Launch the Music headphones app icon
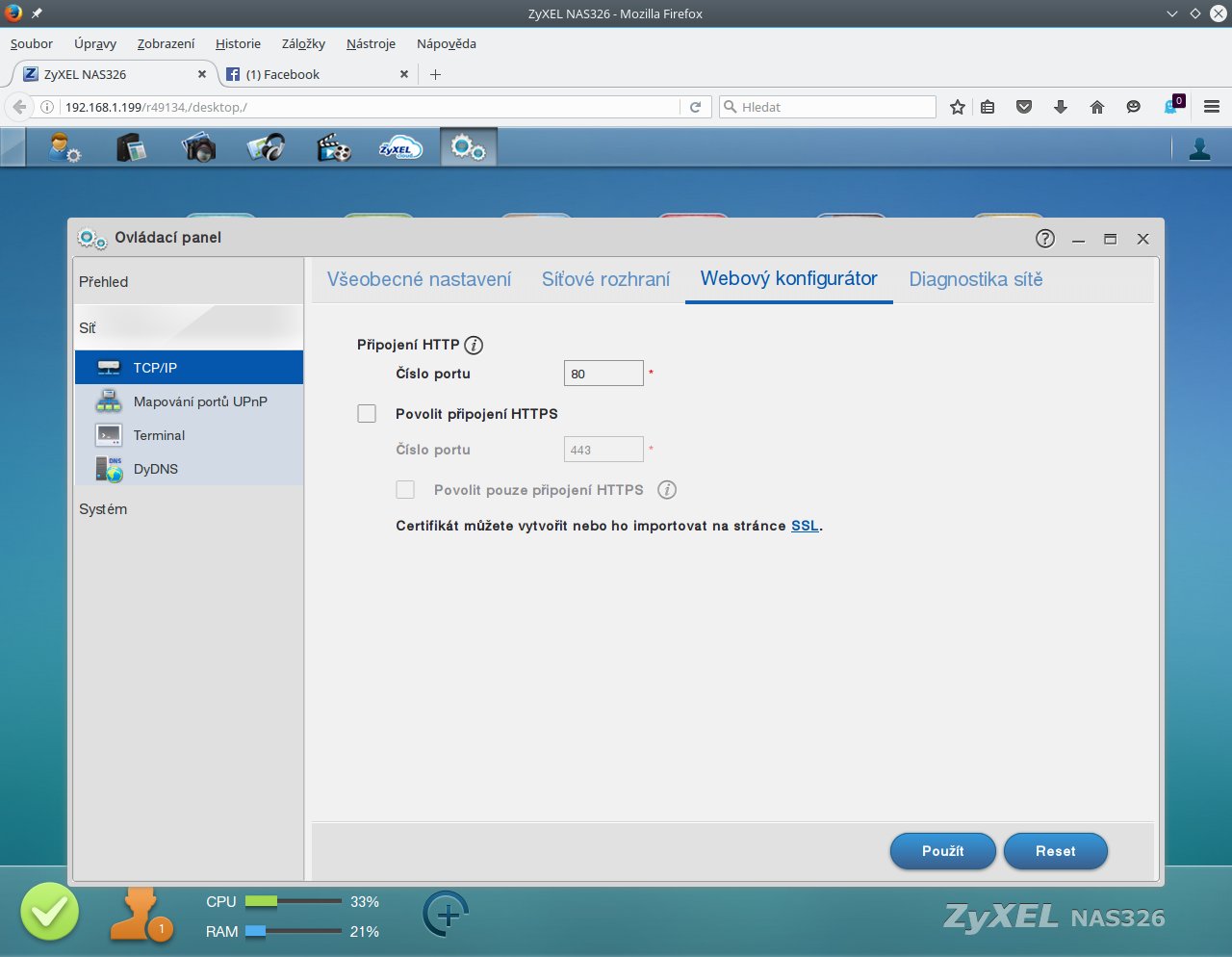 266,148
